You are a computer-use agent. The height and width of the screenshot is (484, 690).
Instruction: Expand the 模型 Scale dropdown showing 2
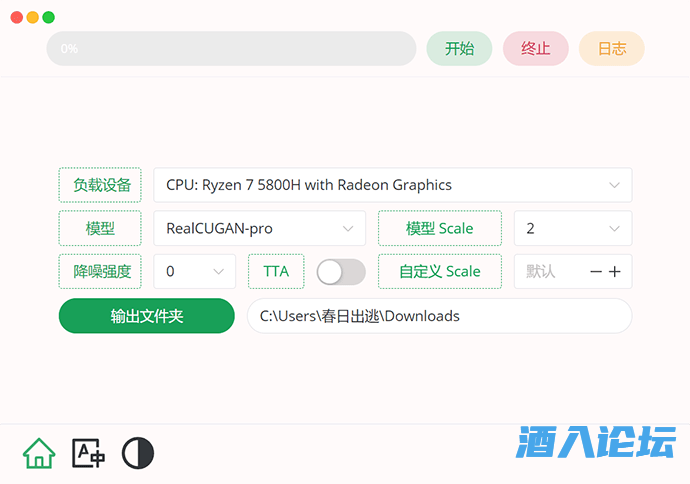pos(572,228)
